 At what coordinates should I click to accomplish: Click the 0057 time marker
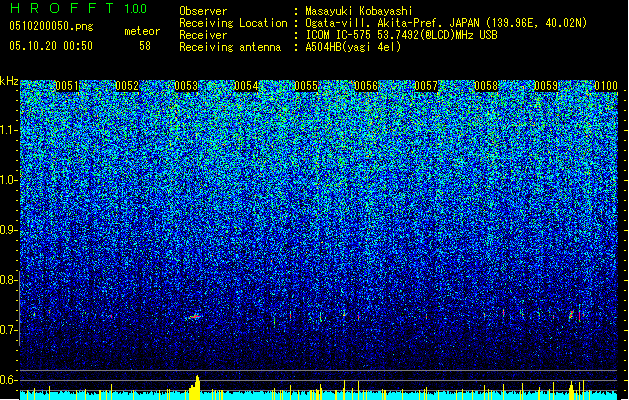(426, 86)
